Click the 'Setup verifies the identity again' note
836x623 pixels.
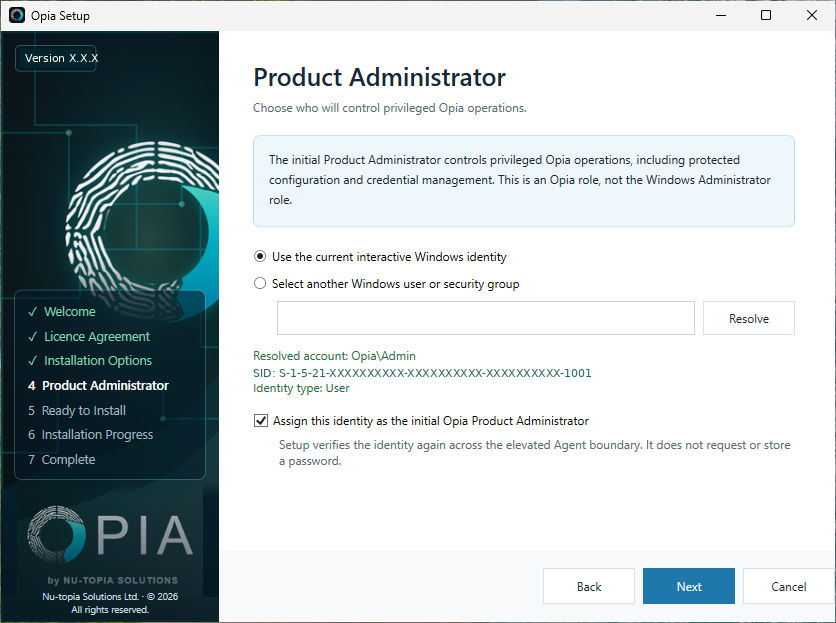point(534,453)
